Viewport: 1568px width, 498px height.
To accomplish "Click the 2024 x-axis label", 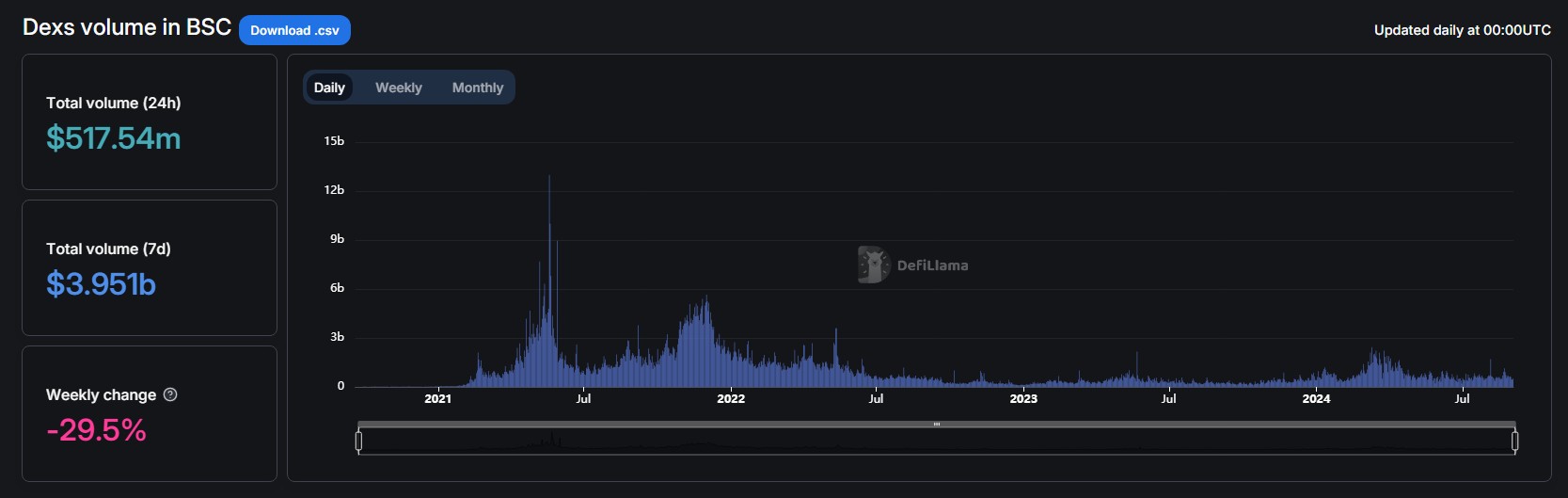I will [1316, 399].
